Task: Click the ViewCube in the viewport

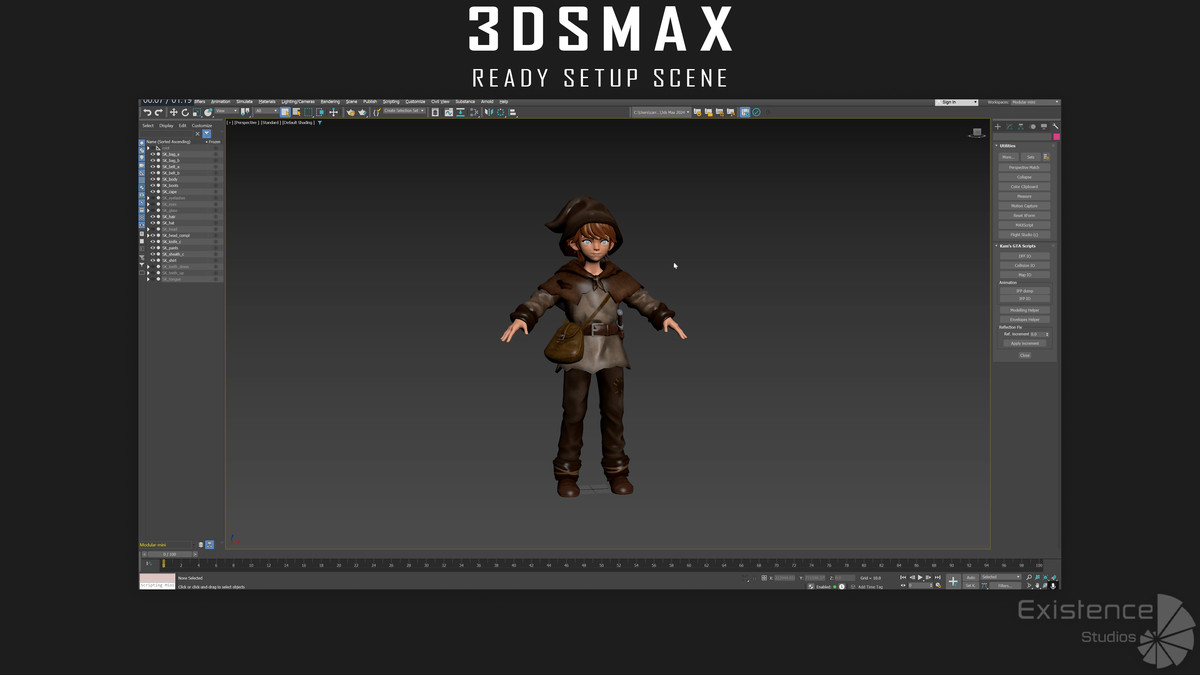Action: [x=976, y=132]
